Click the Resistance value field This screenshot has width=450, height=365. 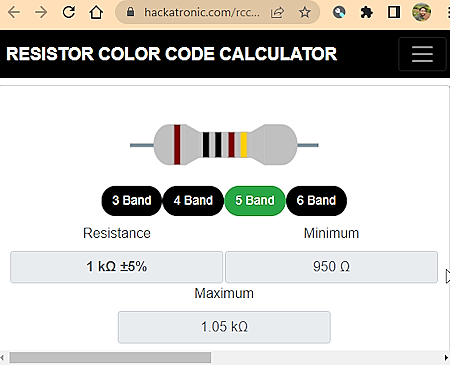tap(116, 267)
